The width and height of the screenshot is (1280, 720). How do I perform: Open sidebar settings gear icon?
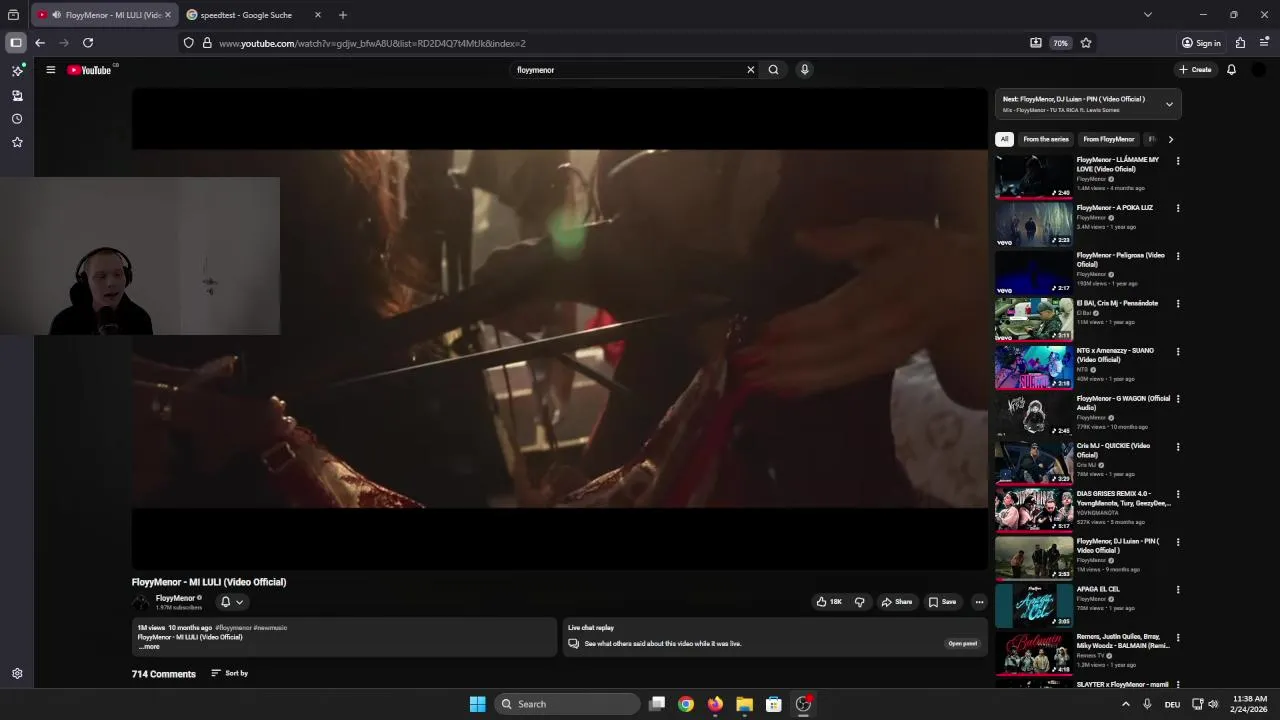17,674
